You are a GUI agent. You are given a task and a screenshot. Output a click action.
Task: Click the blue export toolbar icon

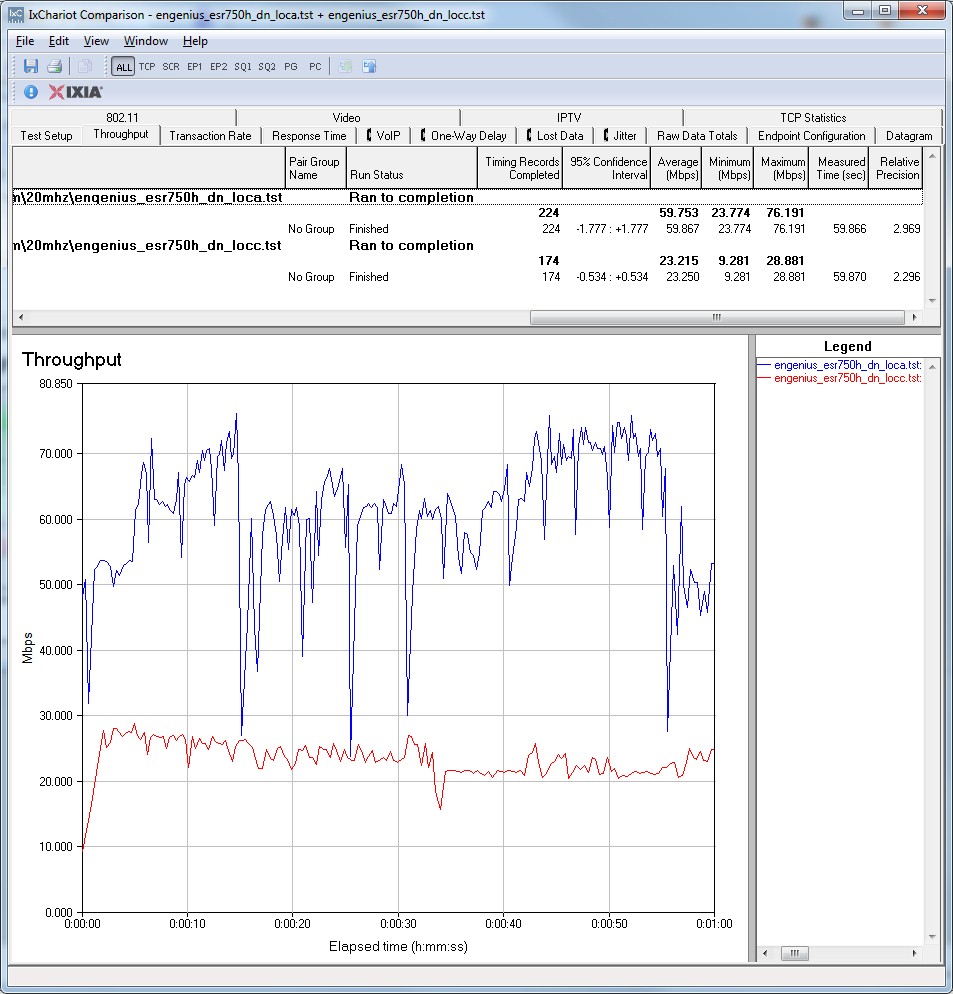click(x=369, y=66)
